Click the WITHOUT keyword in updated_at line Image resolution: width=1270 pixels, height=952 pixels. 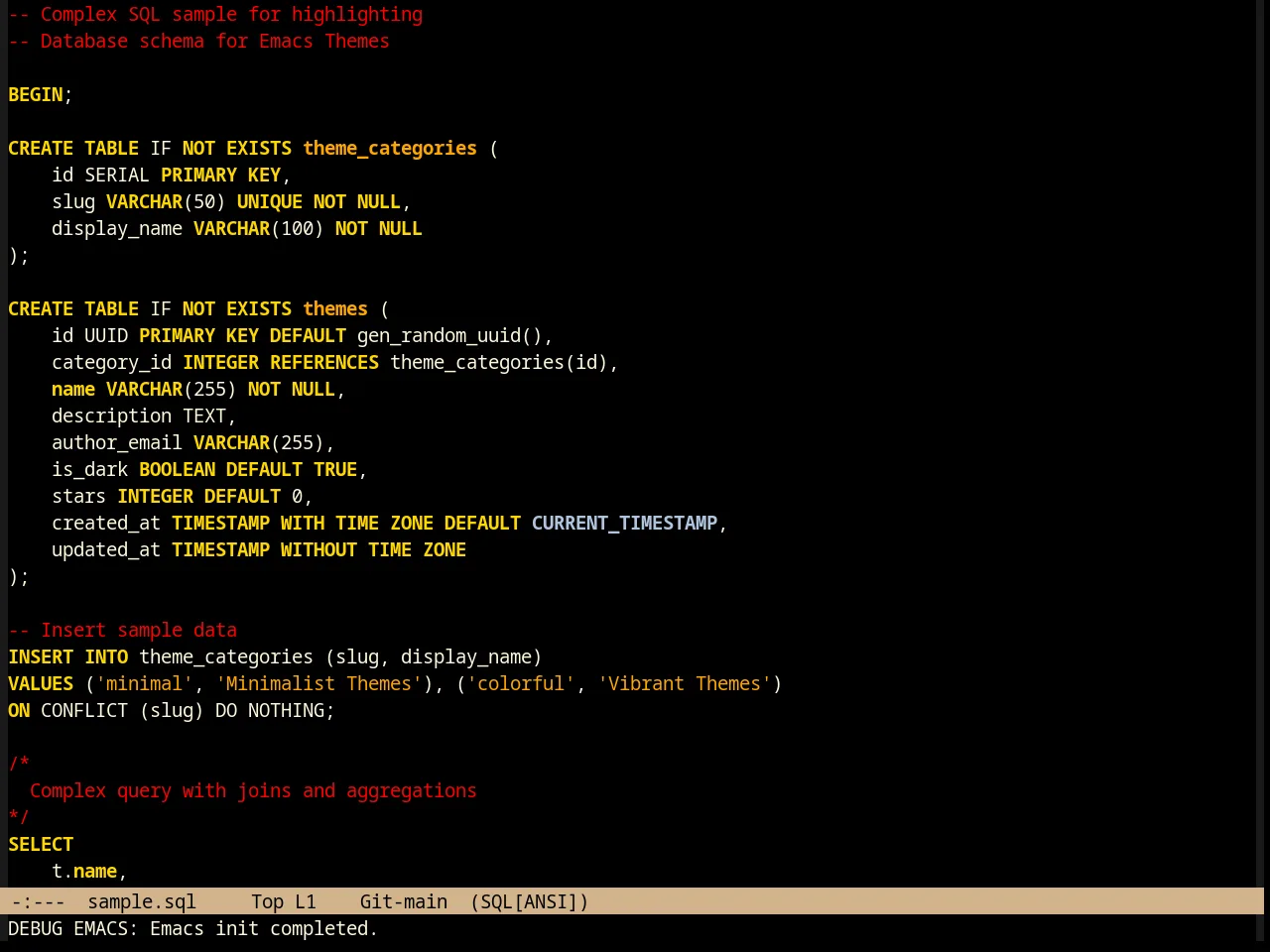(318, 549)
